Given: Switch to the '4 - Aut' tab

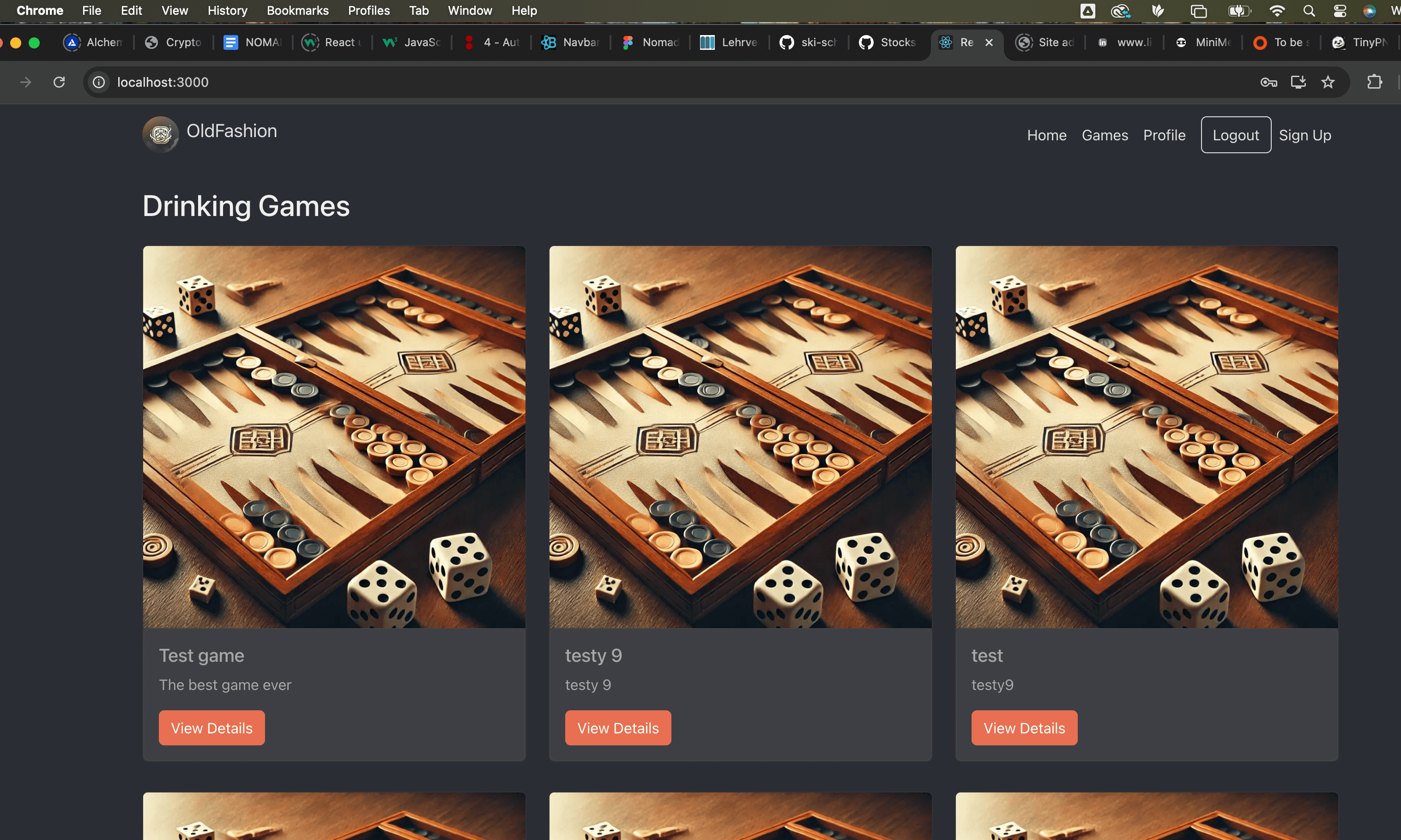Looking at the screenshot, I should click(x=491, y=42).
